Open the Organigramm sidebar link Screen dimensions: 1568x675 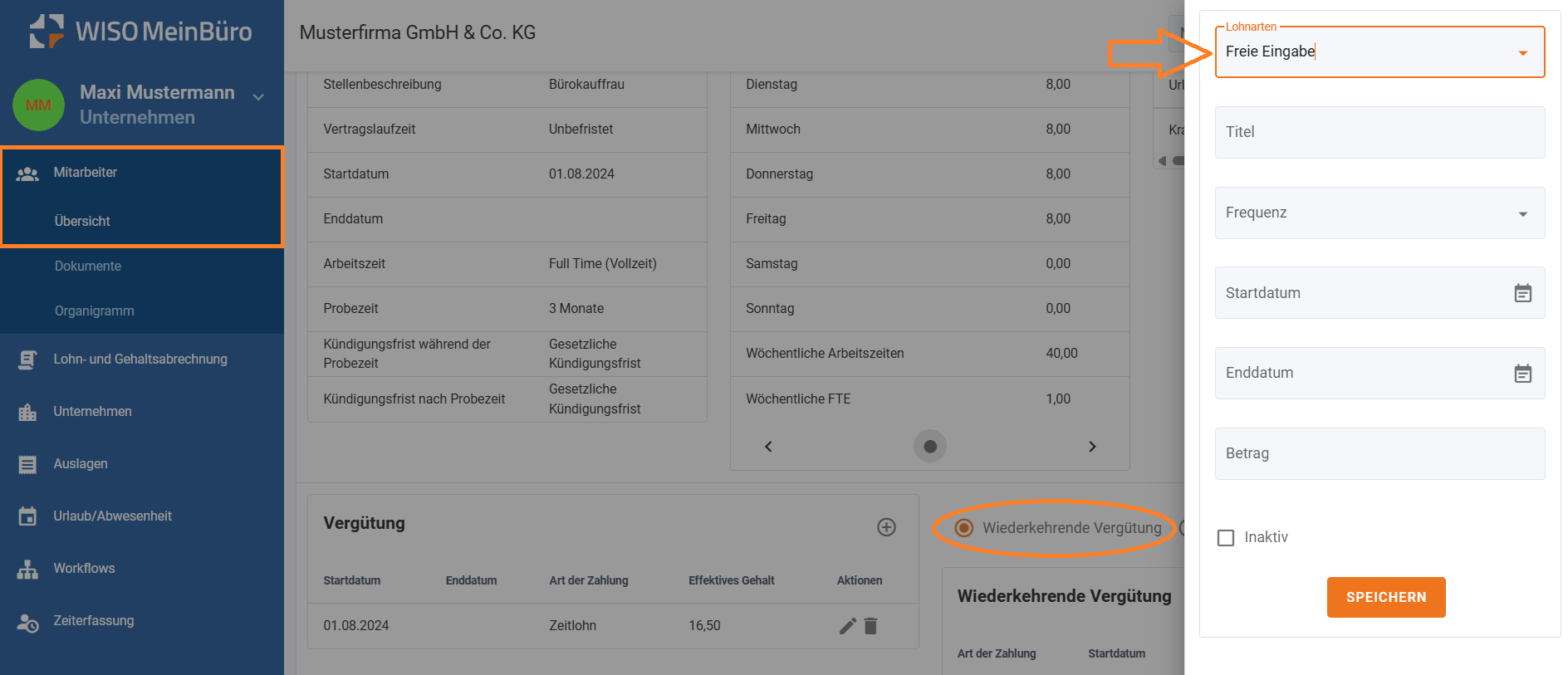point(94,311)
